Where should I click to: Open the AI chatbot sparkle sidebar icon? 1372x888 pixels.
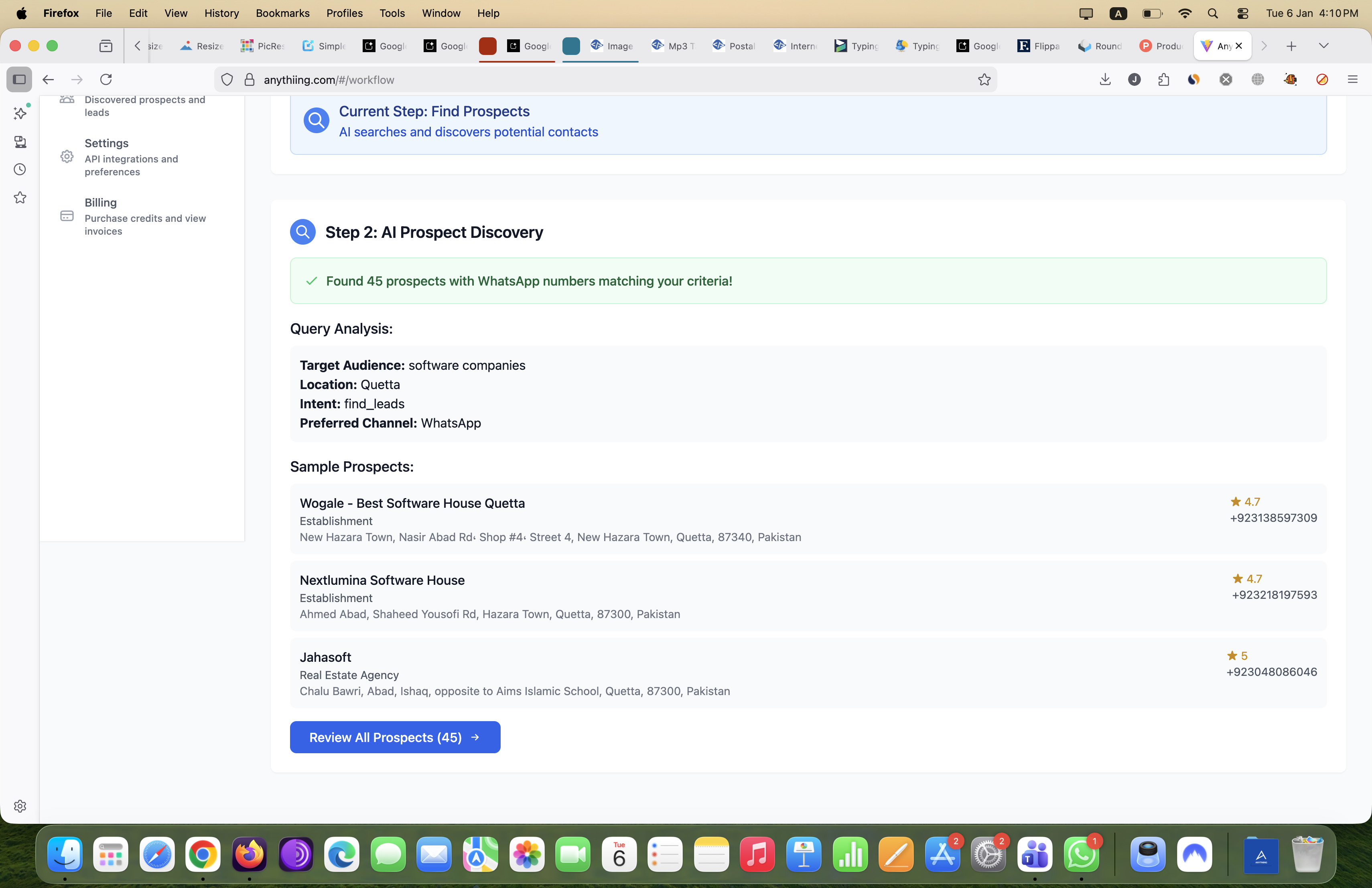20,114
